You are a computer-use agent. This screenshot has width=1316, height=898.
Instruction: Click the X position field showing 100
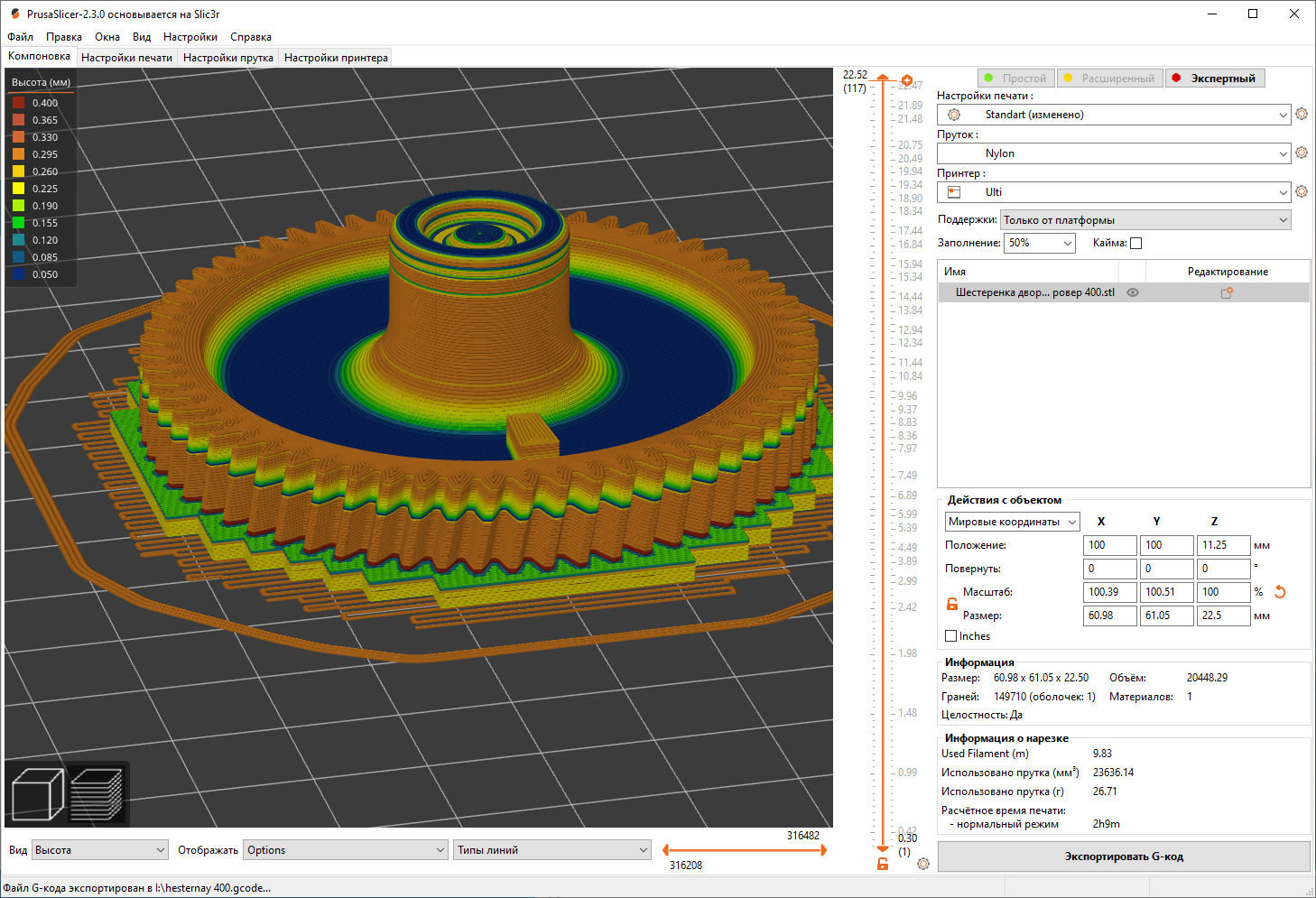click(x=1110, y=545)
